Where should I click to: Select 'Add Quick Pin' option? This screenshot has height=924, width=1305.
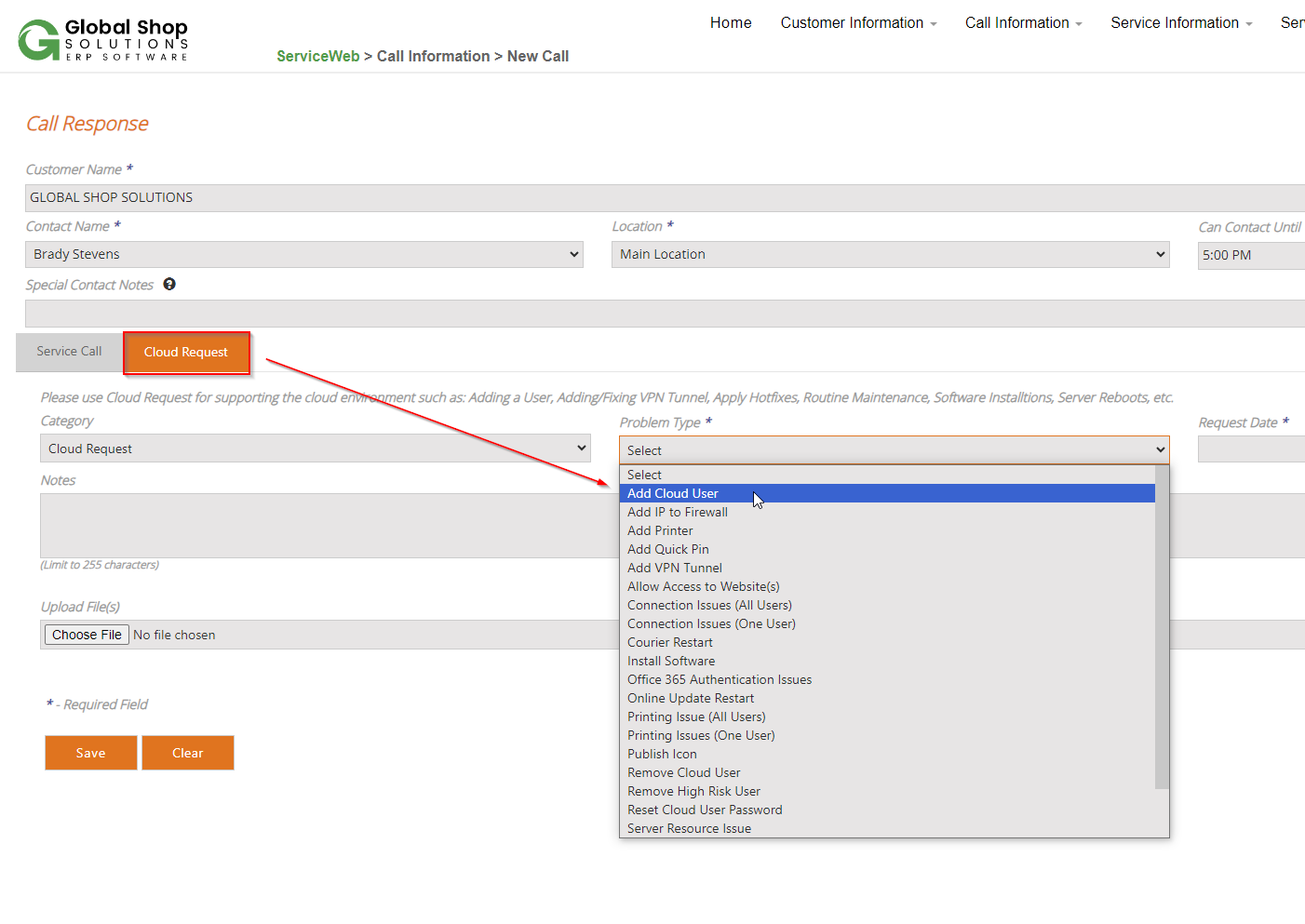click(887, 549)
